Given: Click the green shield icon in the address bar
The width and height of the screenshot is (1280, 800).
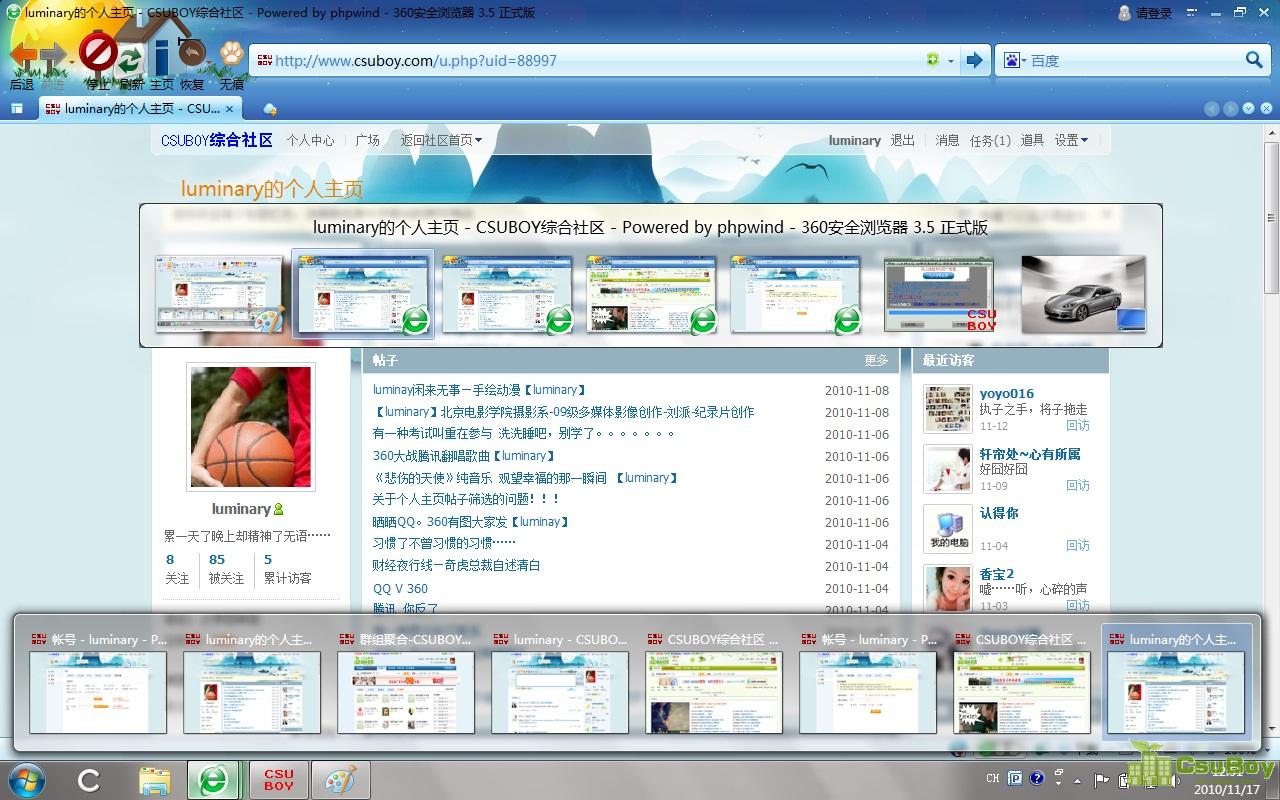Looking at the screenshot, I should [933, 60].
